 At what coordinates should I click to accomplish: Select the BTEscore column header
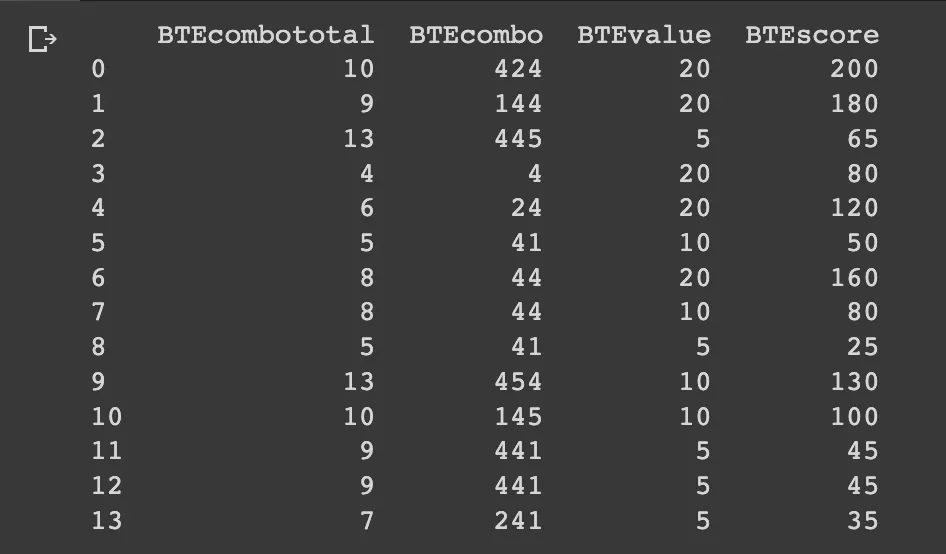[x=812, y=35]
